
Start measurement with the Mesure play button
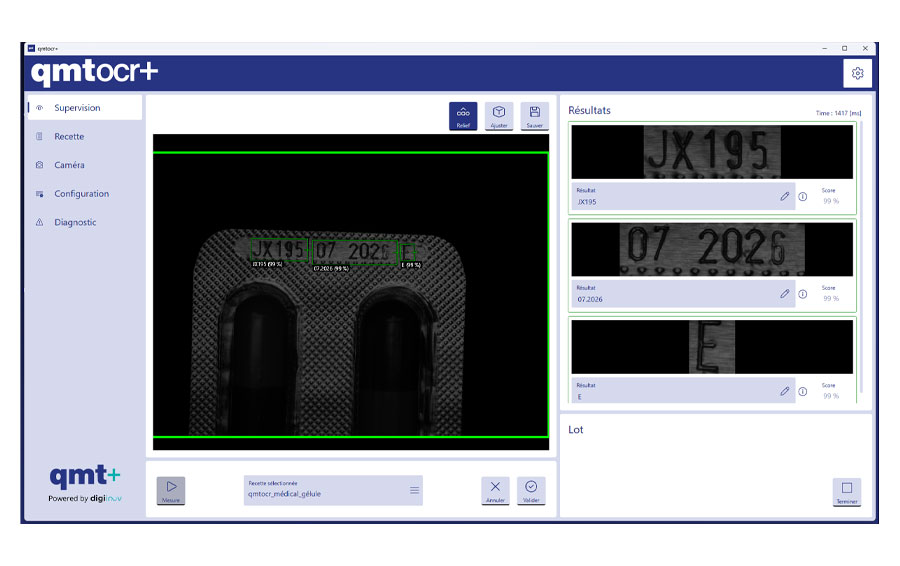tap(171, 489)
